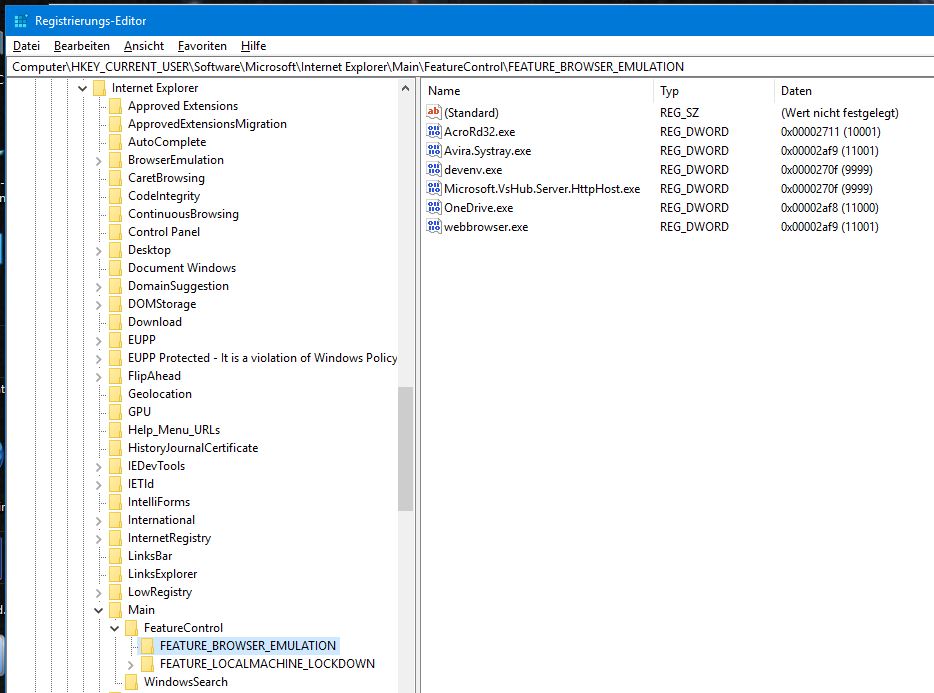Click the Control Panel folder icon
The width and height of the screenshot is (934, 693).
tap(116, 232)
